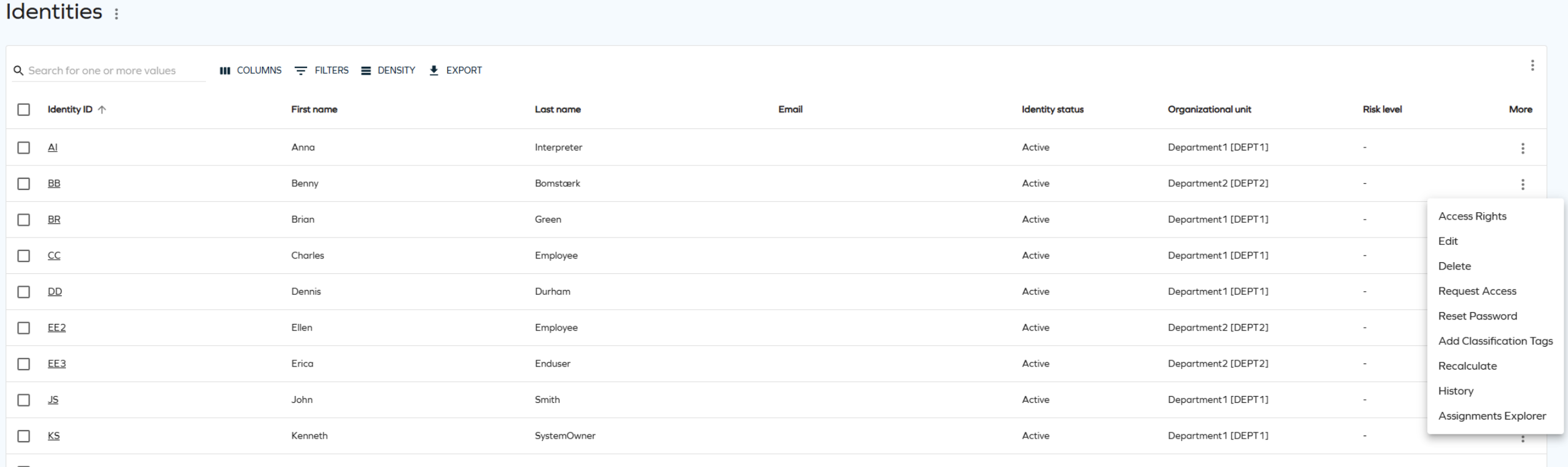This screenshot has height=467, width=1568.
Task: Focus the search values input field
Action: 116,71
